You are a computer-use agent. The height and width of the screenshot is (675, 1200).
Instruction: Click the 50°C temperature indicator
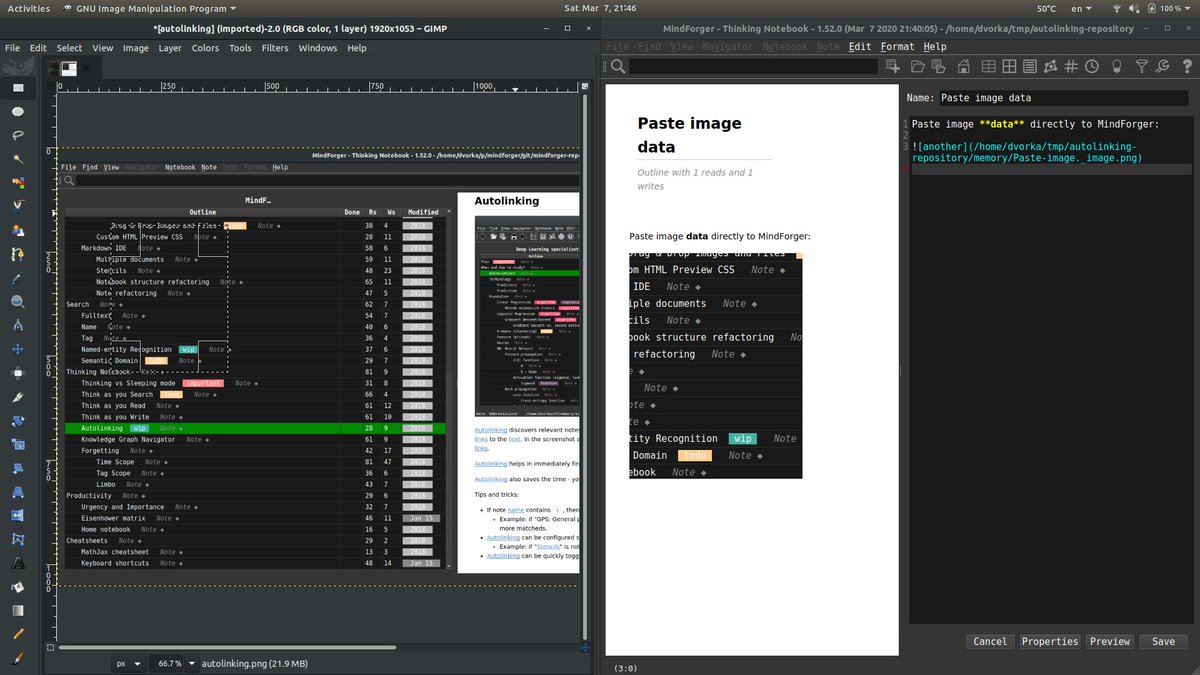[1046, 8]
